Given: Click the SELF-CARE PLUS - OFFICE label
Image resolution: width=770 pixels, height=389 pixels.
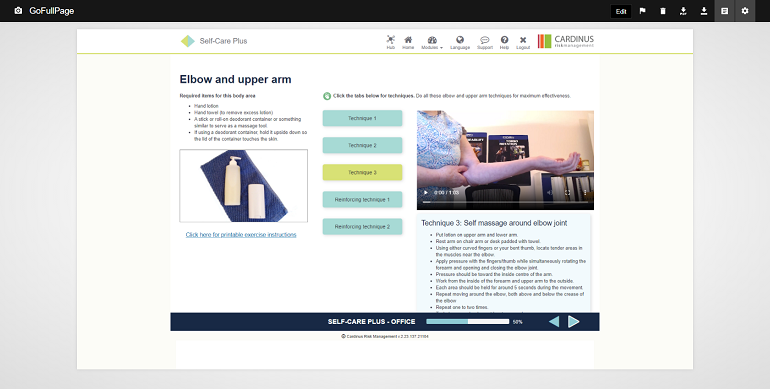Looking at the screenshot, I should tap(372, 322).
